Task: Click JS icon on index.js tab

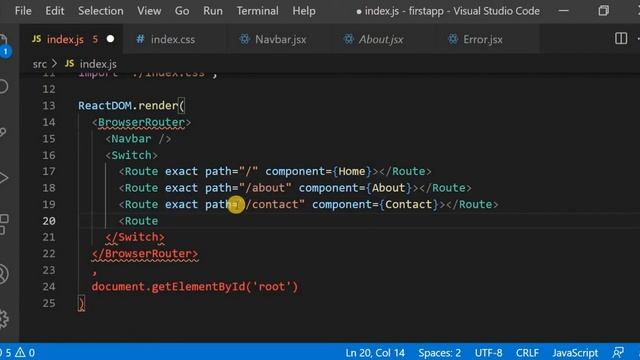Action: (37, 39)
